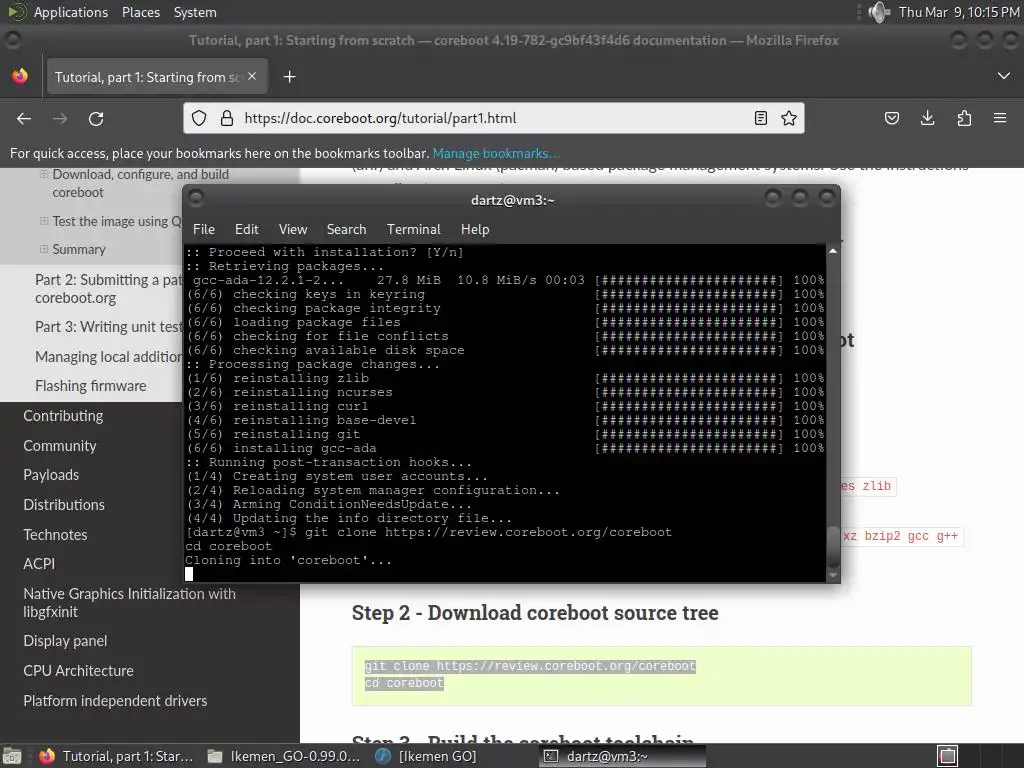Open the Terminal menu in terminal window
The width and height of the screenshot is (1024, 768).
coord(413,229)
